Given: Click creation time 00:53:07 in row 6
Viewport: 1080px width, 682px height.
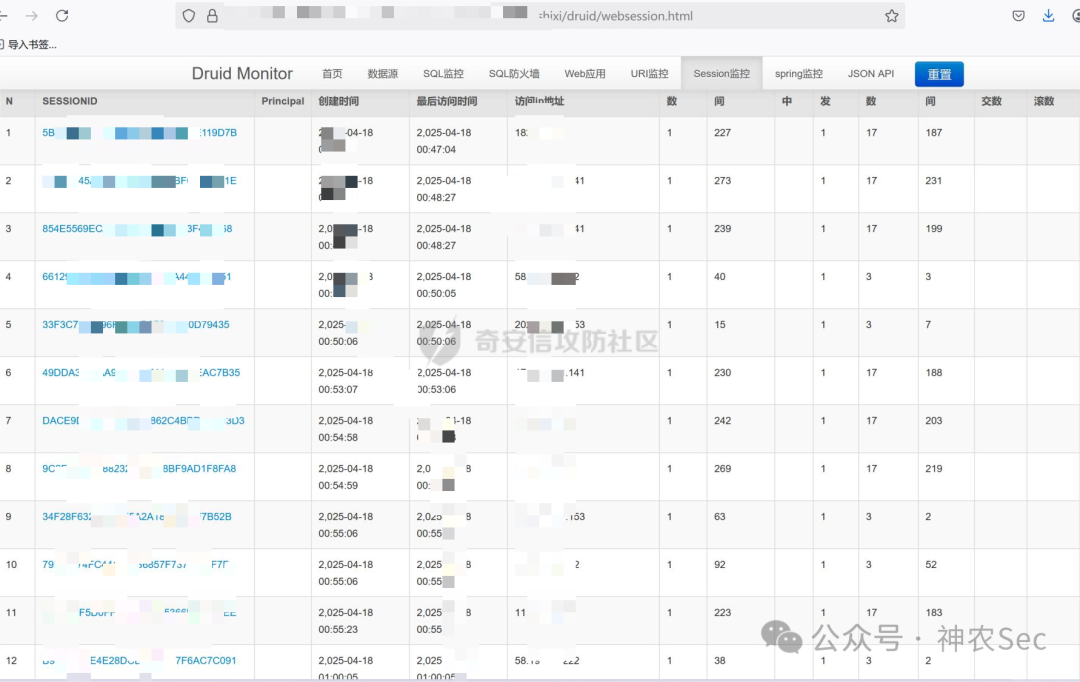Looking at the screenshot, I should tap(346, 381).
